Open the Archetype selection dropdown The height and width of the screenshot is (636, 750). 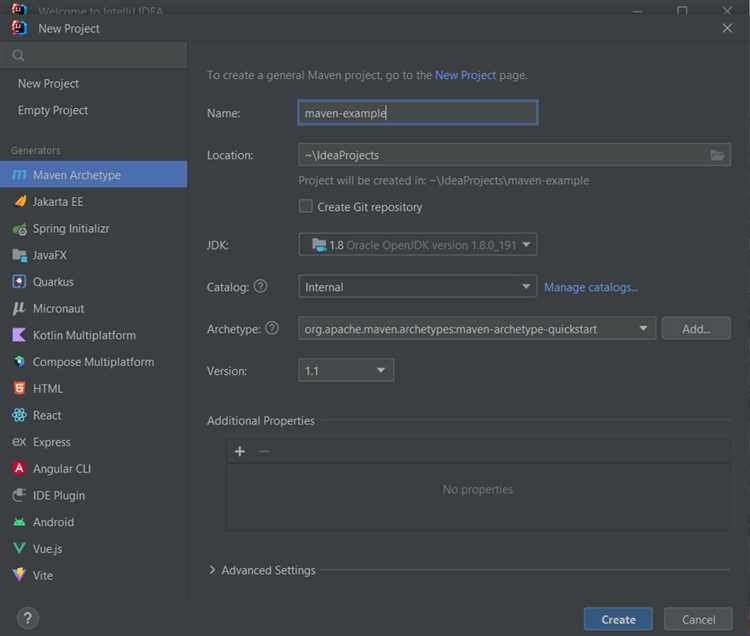477,329
